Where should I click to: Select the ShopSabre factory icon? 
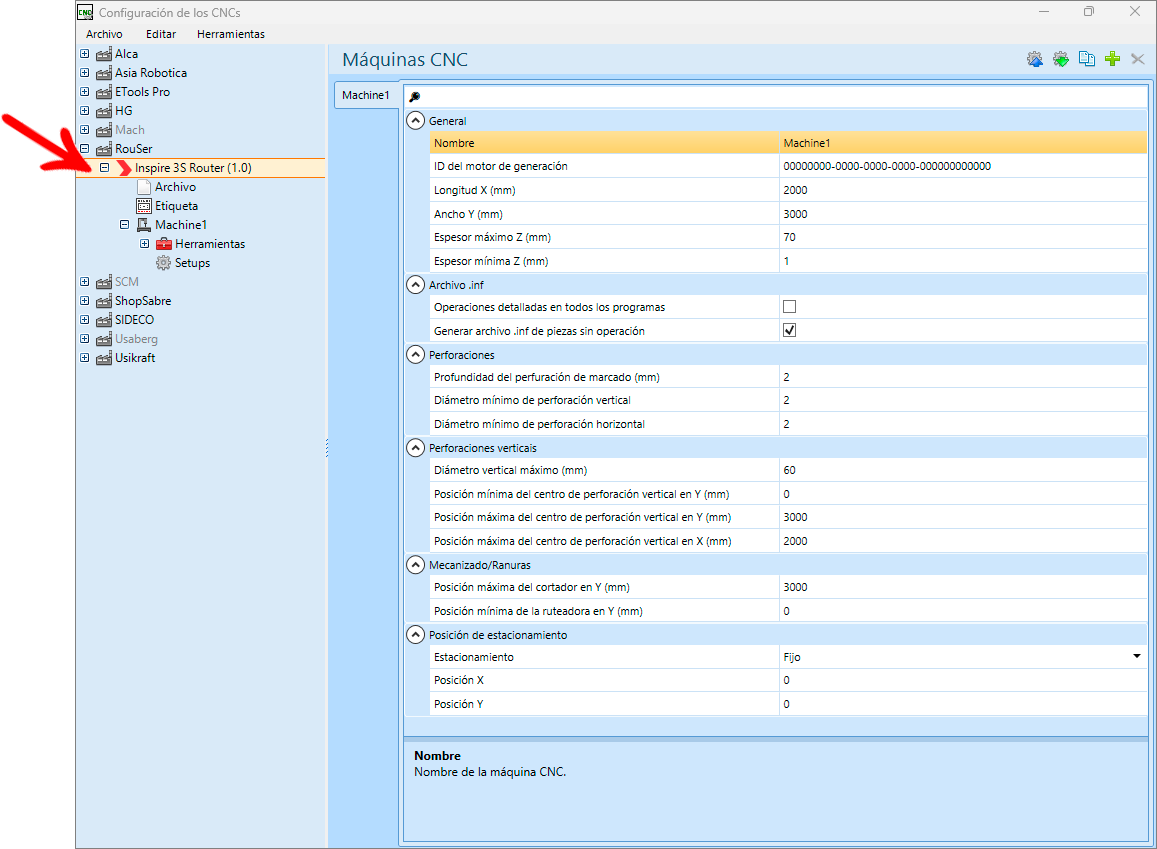[x=104, y=301]
